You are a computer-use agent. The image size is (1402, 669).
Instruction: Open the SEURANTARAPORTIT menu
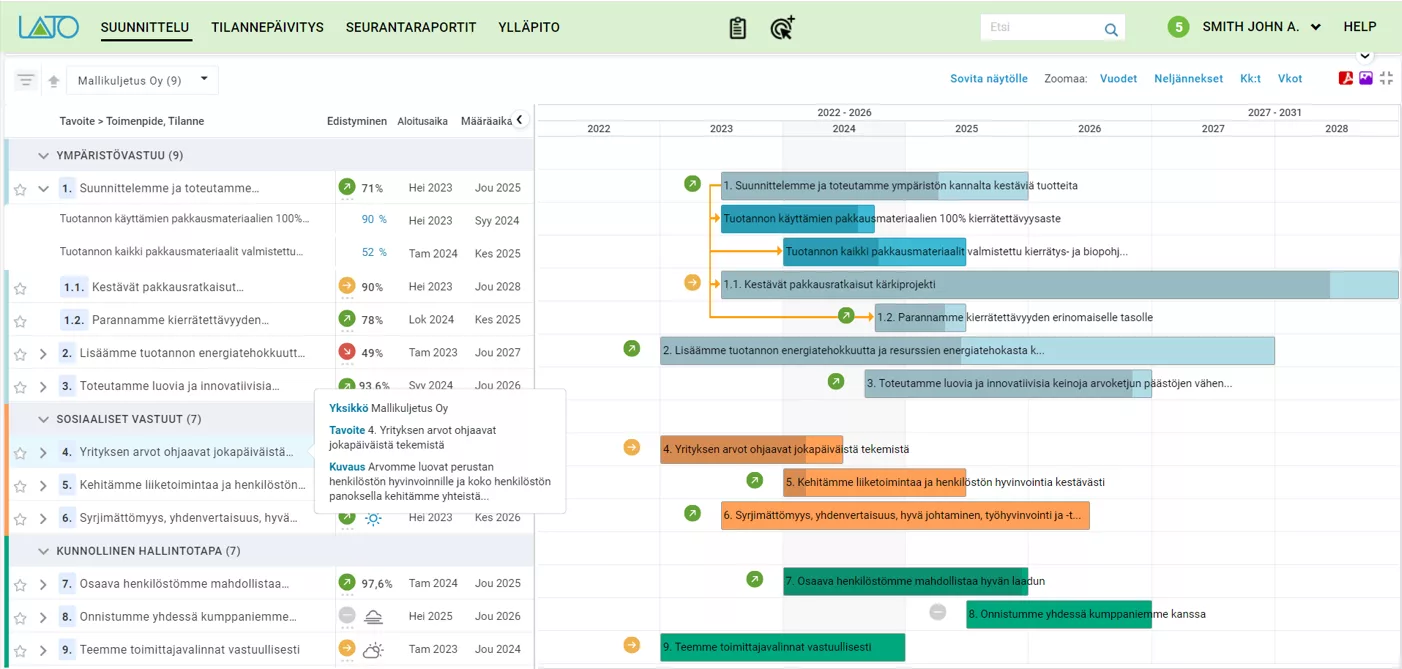click(411, 27)
